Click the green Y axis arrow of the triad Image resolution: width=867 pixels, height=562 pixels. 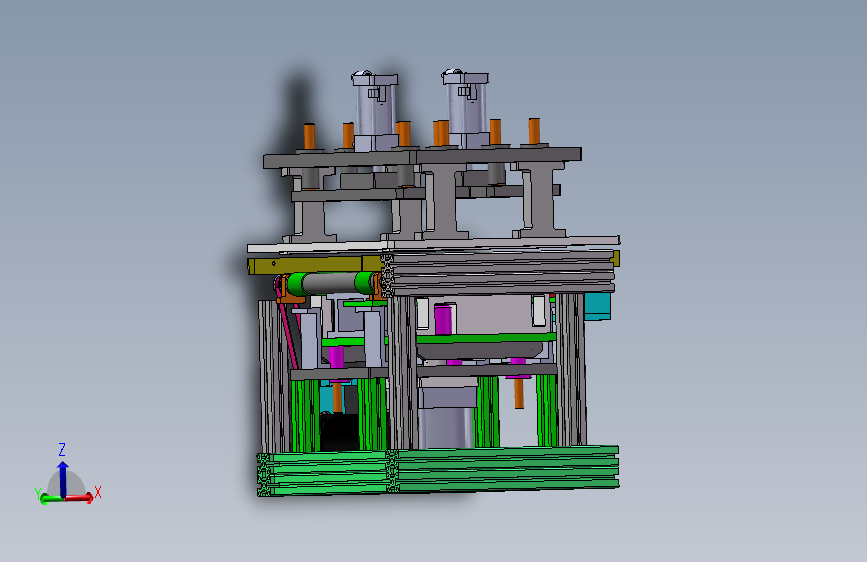tap(51, 499)
